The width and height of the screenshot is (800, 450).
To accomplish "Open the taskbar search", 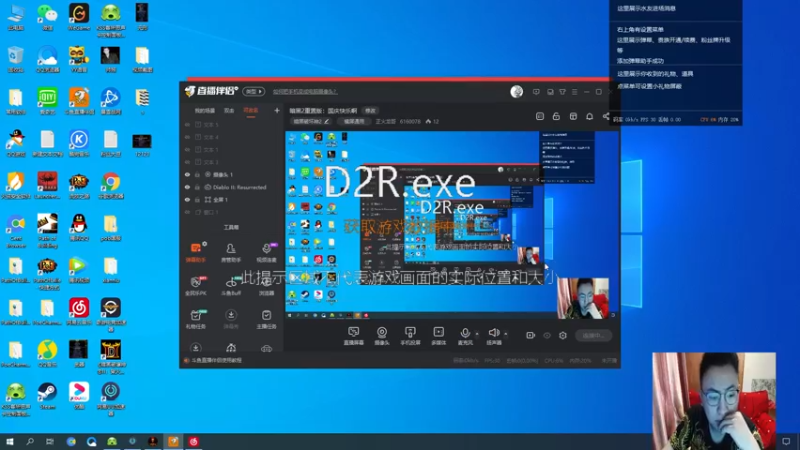I will [30, 441].
